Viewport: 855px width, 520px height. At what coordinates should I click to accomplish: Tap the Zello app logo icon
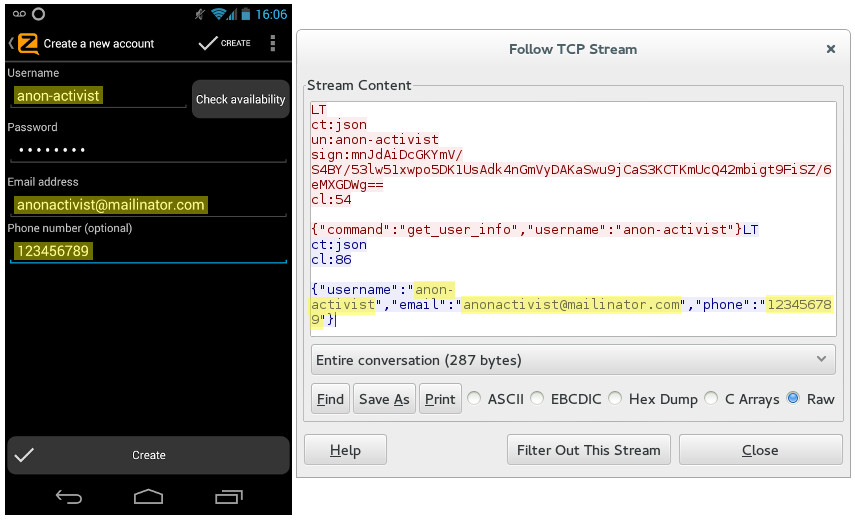pyautogui.click(x=28, y=43)
